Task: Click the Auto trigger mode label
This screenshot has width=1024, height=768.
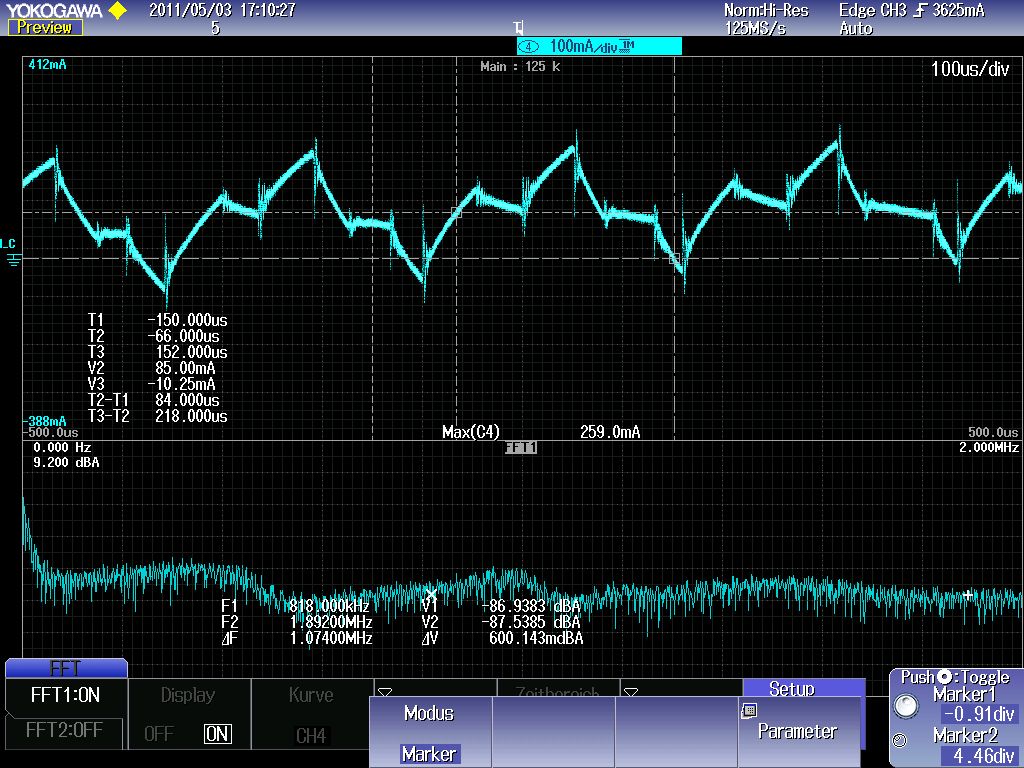Action: [856, 29]
